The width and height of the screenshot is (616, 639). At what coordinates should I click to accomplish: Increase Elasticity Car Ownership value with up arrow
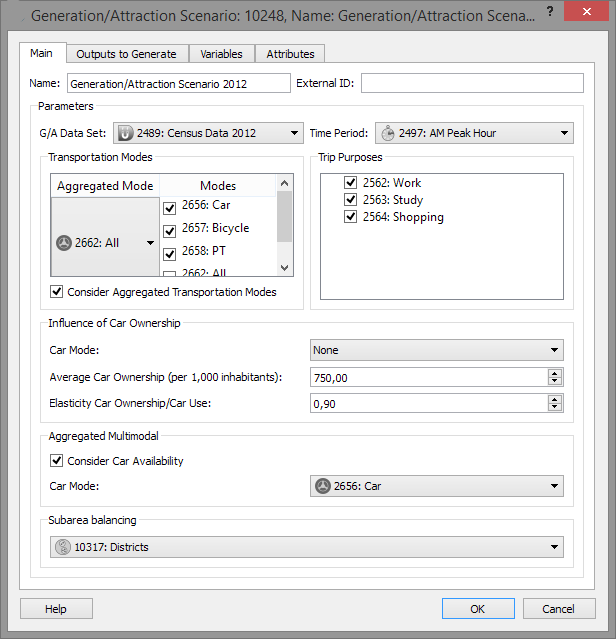tap(555, 399)
